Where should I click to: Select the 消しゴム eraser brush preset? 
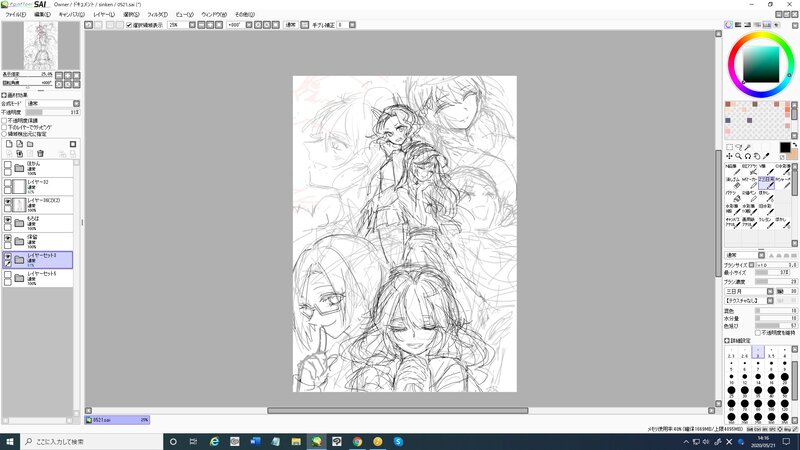pos(733,183)
